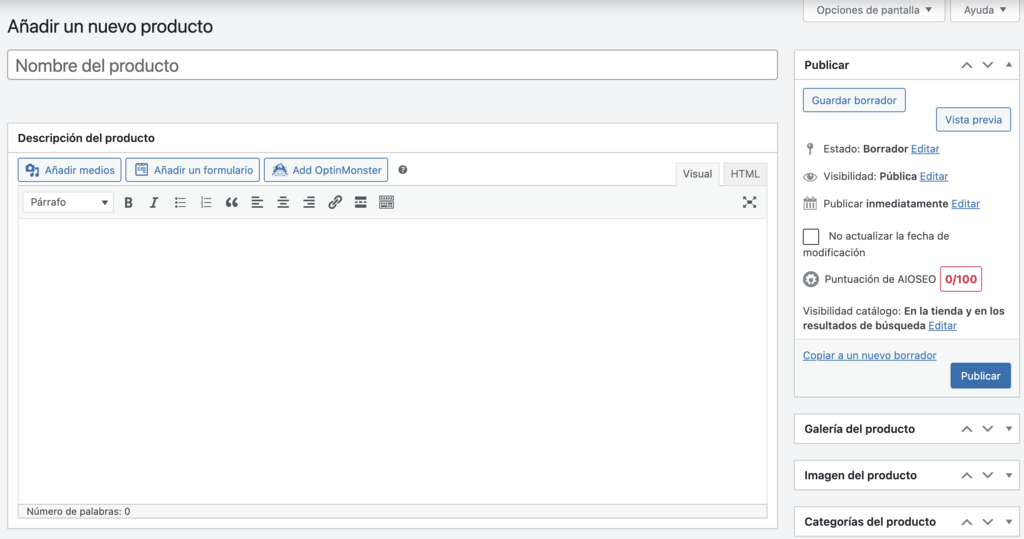1024x539 pixels.
Task: Open the Párrafo format dropdown
Action: pos(68,203)
